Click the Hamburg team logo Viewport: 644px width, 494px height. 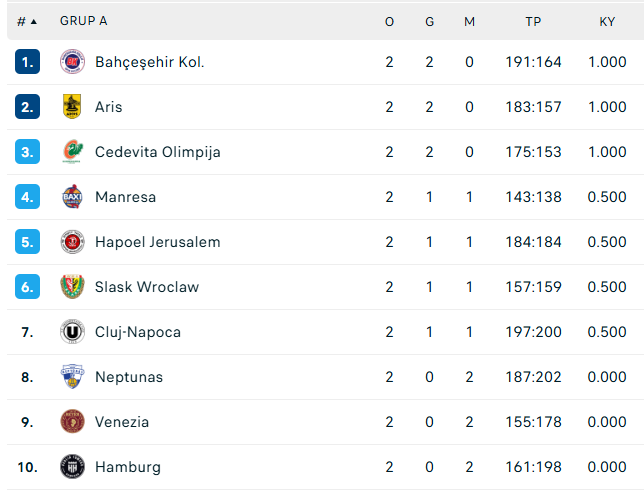pos(72,467)
